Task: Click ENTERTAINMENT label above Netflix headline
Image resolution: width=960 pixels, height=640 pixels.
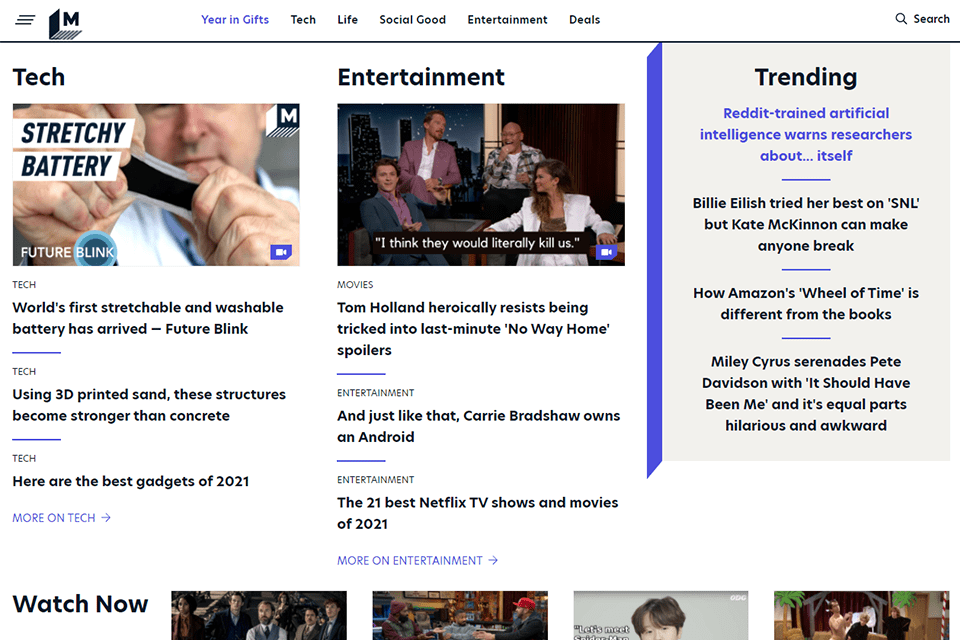Action: pos(375,480)
